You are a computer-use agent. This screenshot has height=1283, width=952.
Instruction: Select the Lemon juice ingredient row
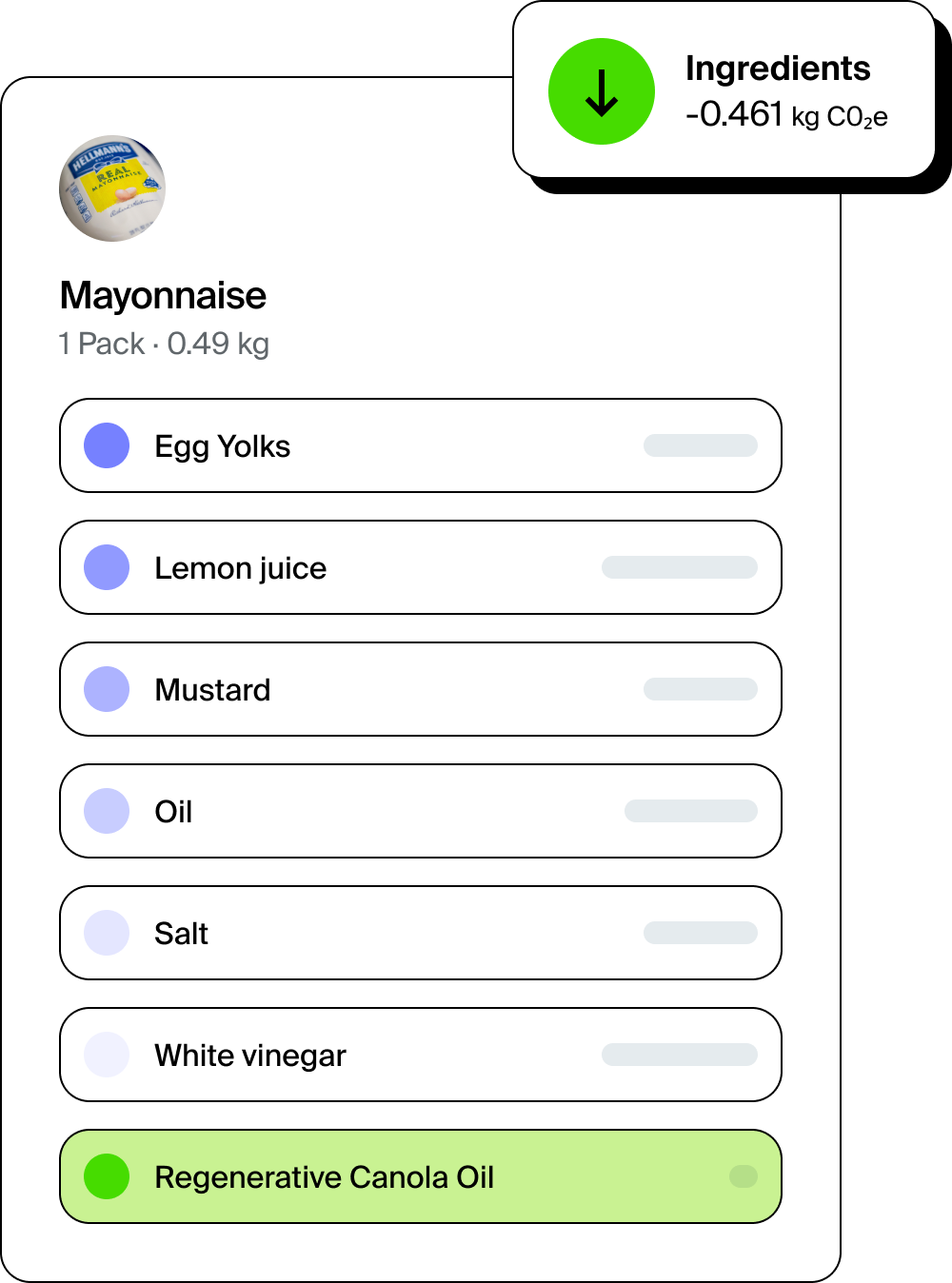tap(421, 567)
